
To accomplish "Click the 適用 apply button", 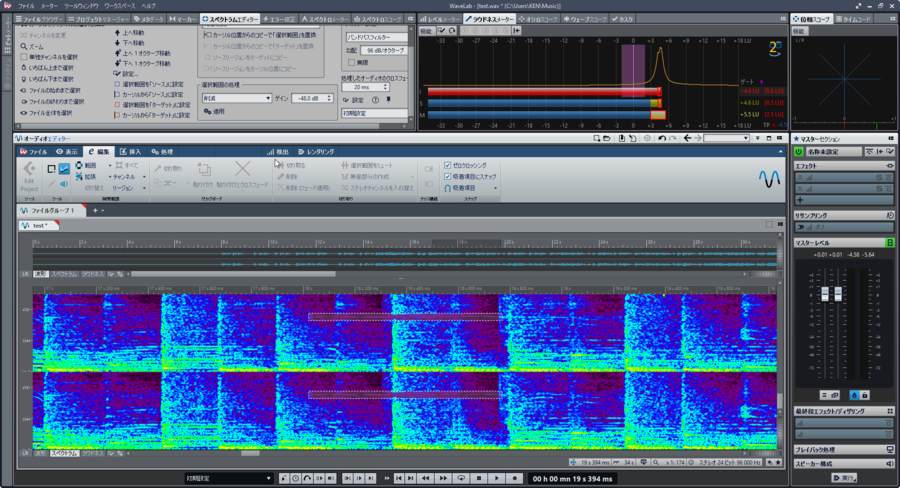I will coord(214,112).
